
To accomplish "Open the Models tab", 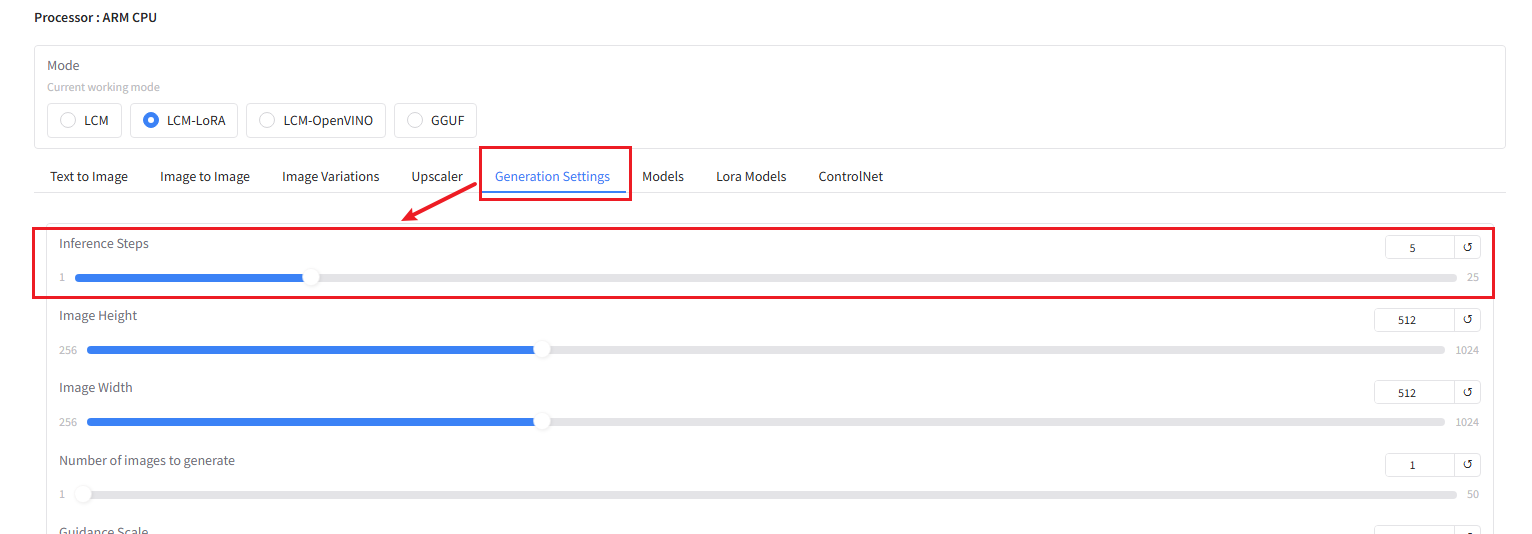I will point(663,177).
